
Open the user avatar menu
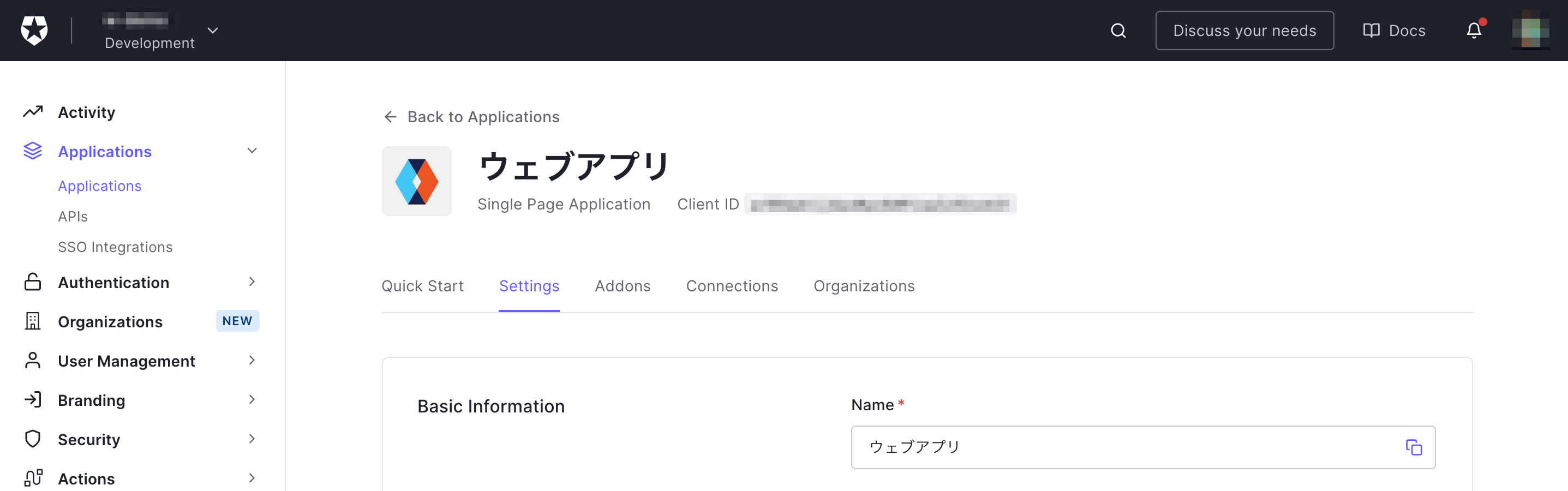coord(1530,31)
